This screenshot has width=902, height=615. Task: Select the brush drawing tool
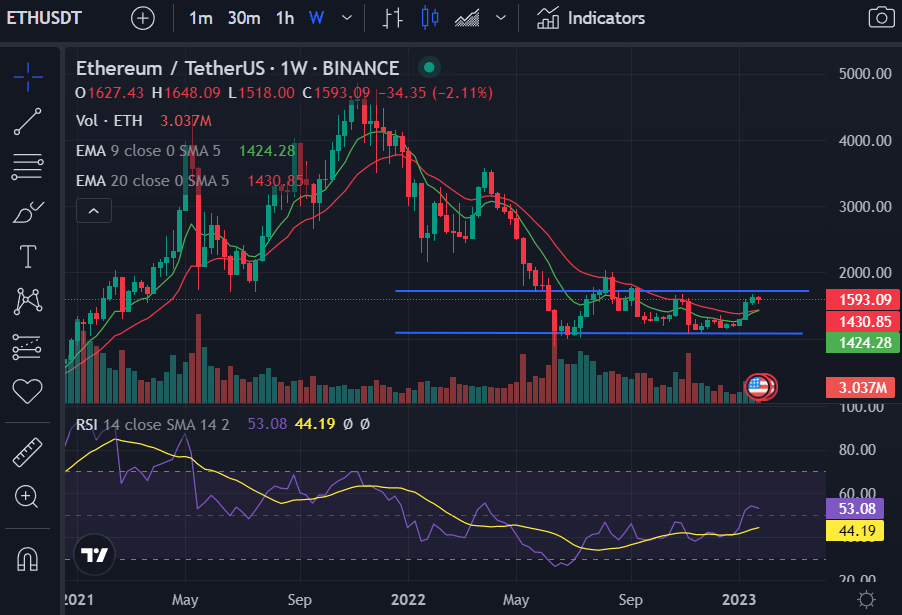[28, 212]
